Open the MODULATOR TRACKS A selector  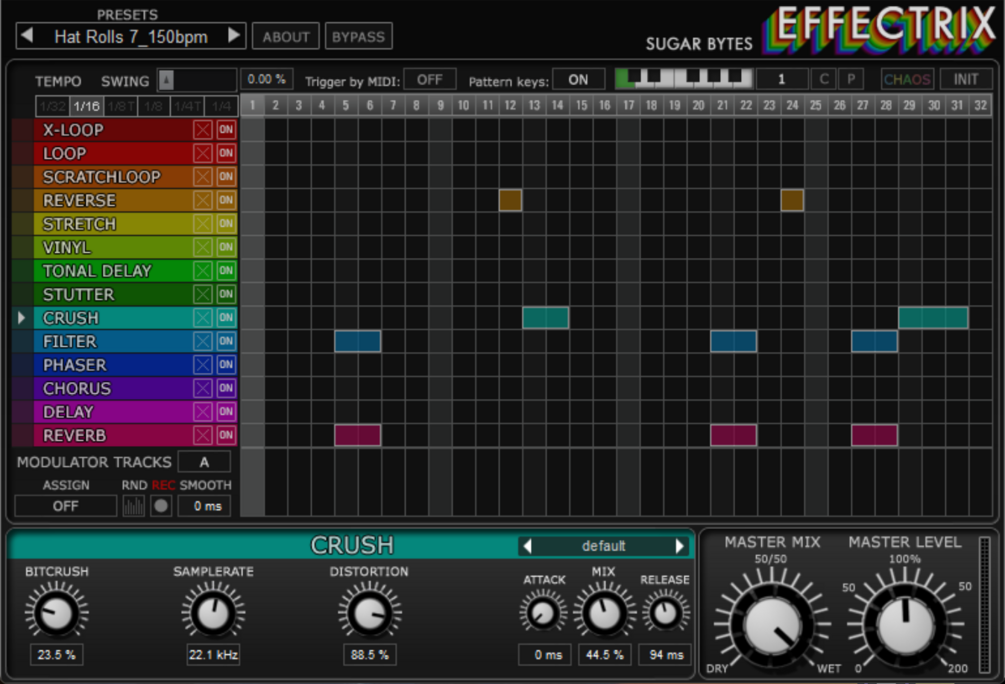coord(204,462)
